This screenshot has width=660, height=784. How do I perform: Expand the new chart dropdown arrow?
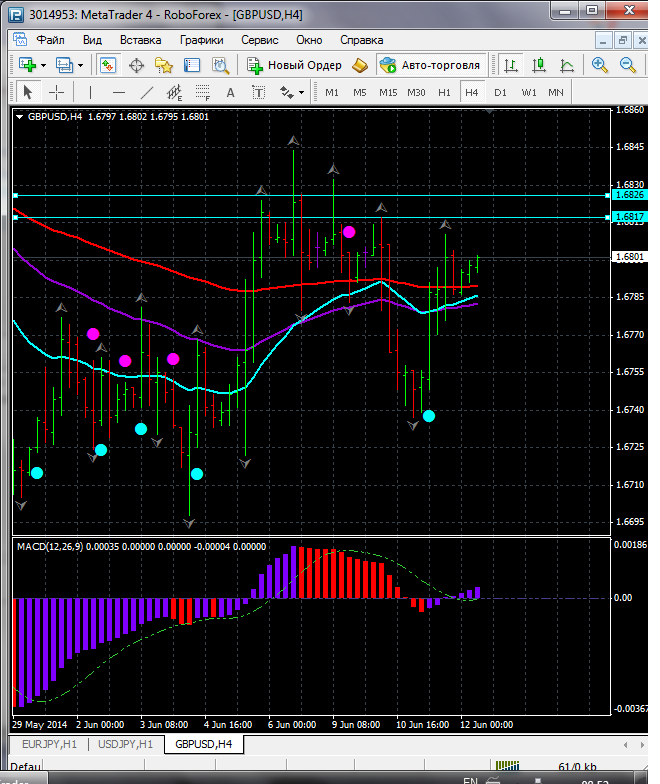(x=44, y=65)
